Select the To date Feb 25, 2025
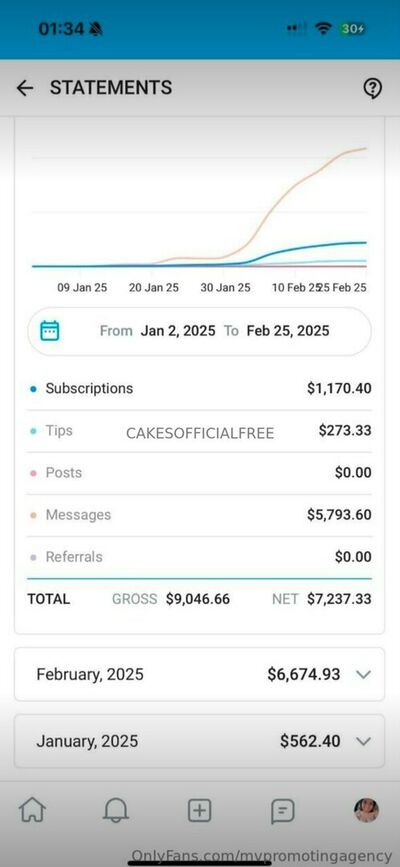Screen dimensions: 400x867 pyautogui.click(x=288, y=331)
